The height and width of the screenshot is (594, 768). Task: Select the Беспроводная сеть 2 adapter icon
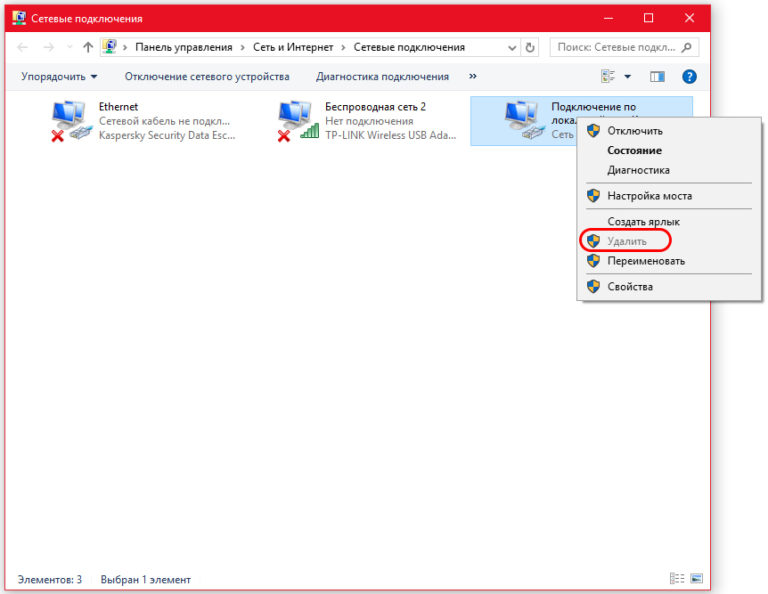click(x=297, y=121)
